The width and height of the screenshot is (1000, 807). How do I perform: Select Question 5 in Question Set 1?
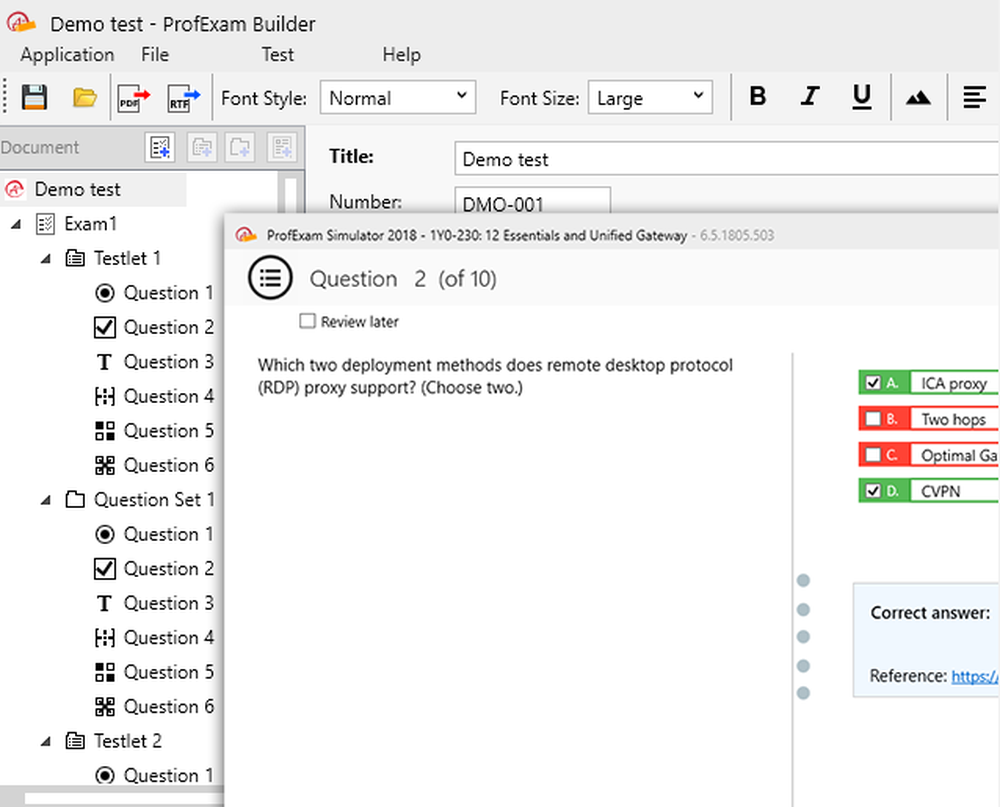[x=168, y=672]
